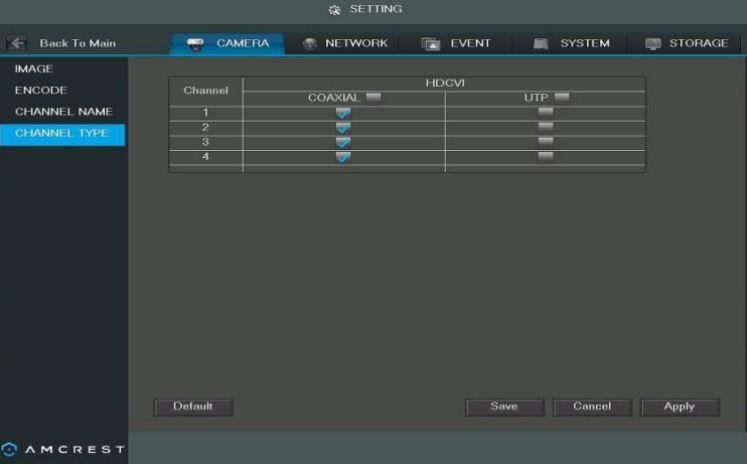Click the Apply button
The image size is (747, 464).
coord(680,407)
